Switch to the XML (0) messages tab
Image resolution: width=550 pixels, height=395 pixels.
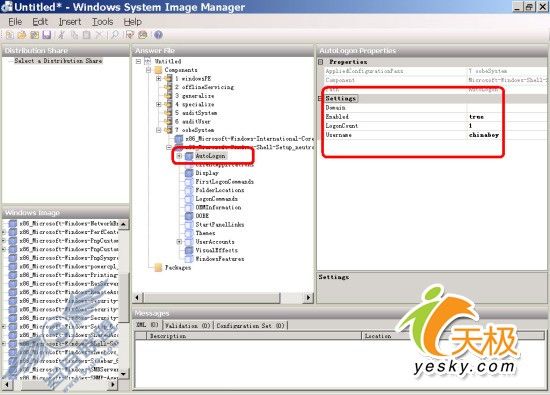[x=147, y=325]
